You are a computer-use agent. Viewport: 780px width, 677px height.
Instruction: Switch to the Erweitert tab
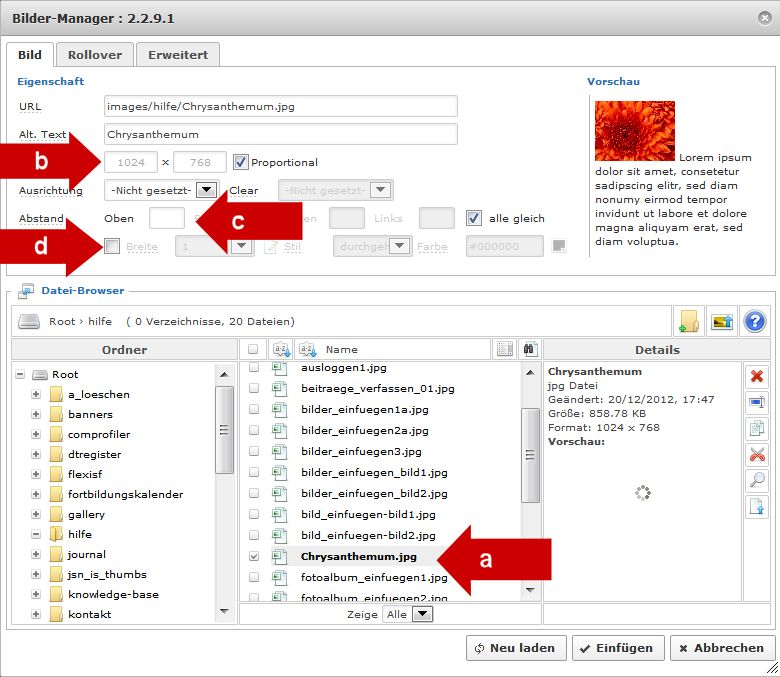point(177,55)
